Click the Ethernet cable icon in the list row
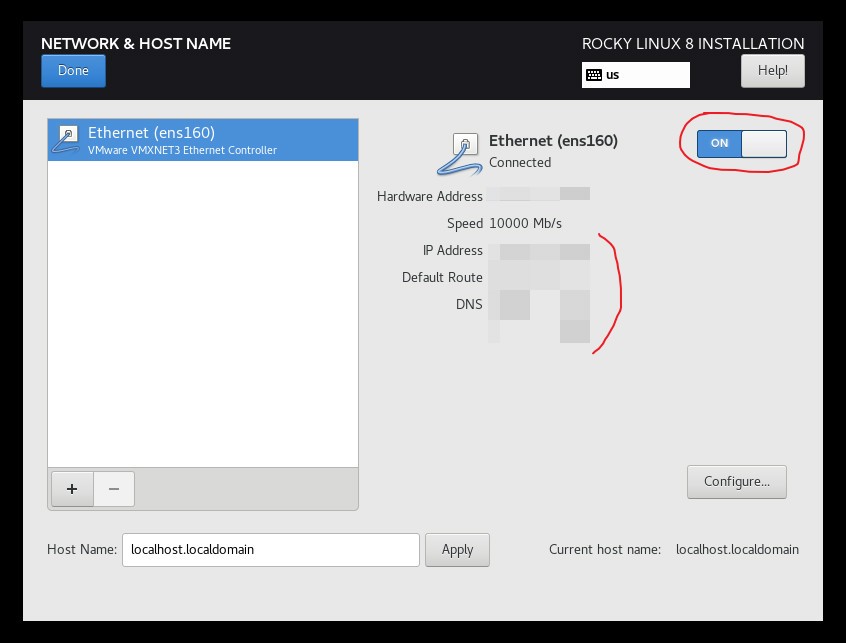This screenshot has width=846, height=643. coord(66,140)
